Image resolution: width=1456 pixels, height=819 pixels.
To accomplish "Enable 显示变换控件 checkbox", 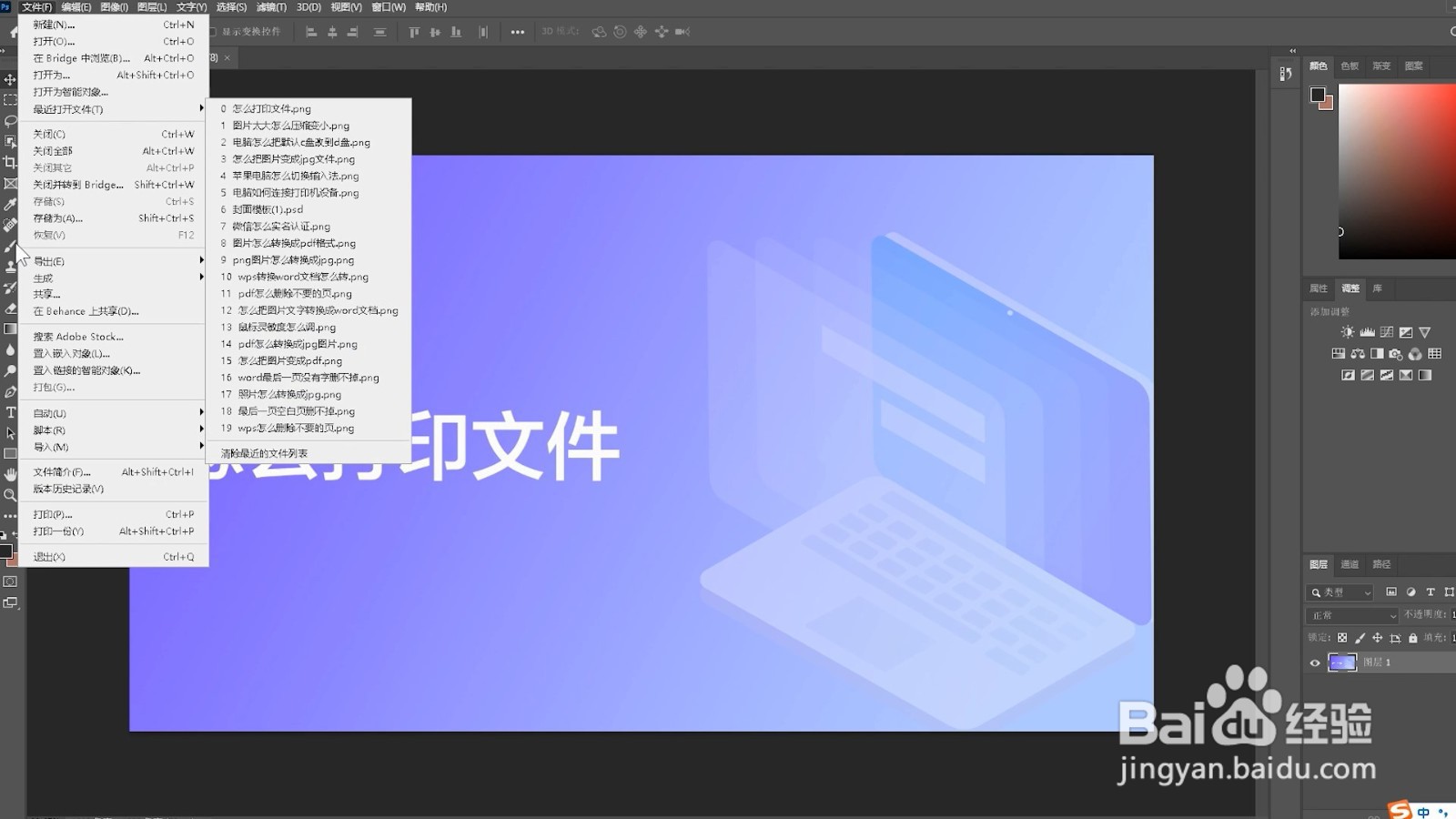I will click(213, 32).
